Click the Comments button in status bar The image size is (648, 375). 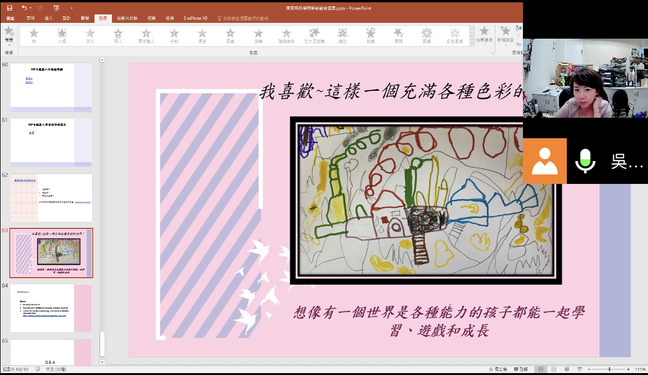click(521, 369)
